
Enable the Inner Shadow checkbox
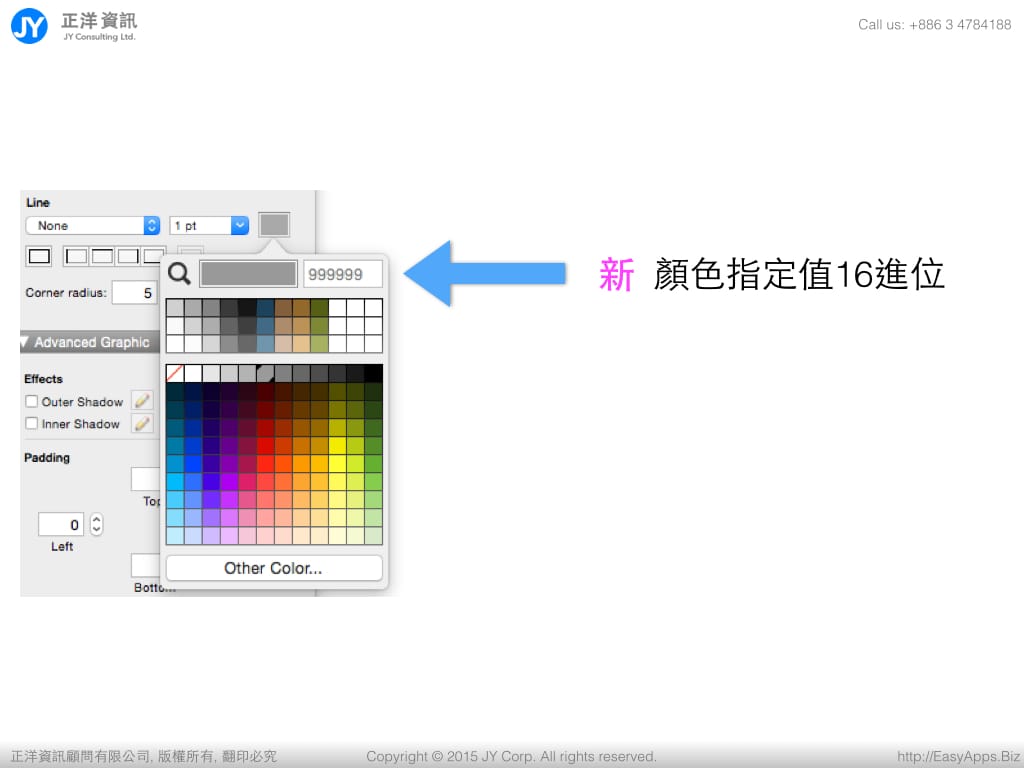click(x=32, y=424)
